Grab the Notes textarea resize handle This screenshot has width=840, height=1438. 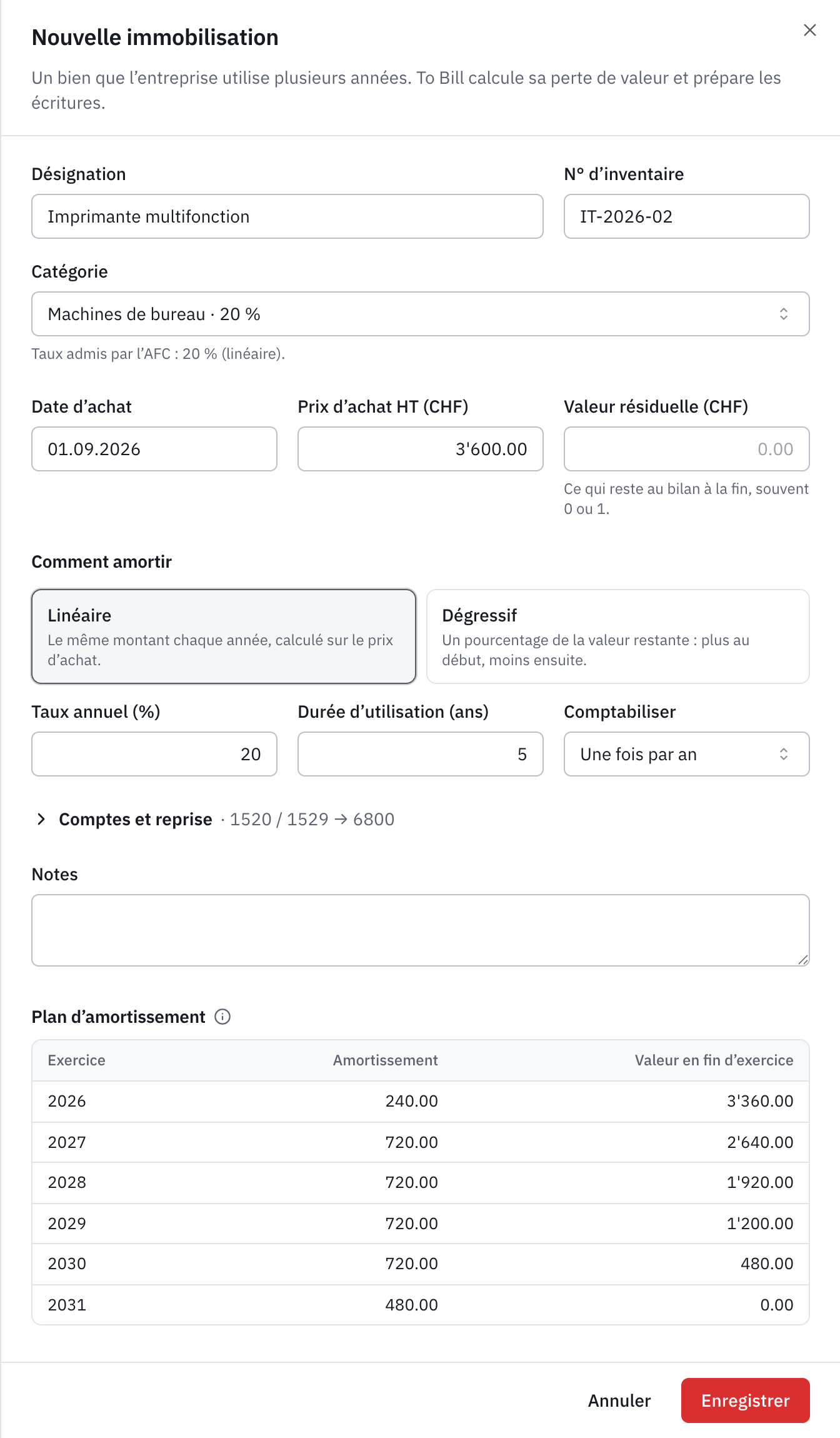pyautogui.click(x=803, y=960)
